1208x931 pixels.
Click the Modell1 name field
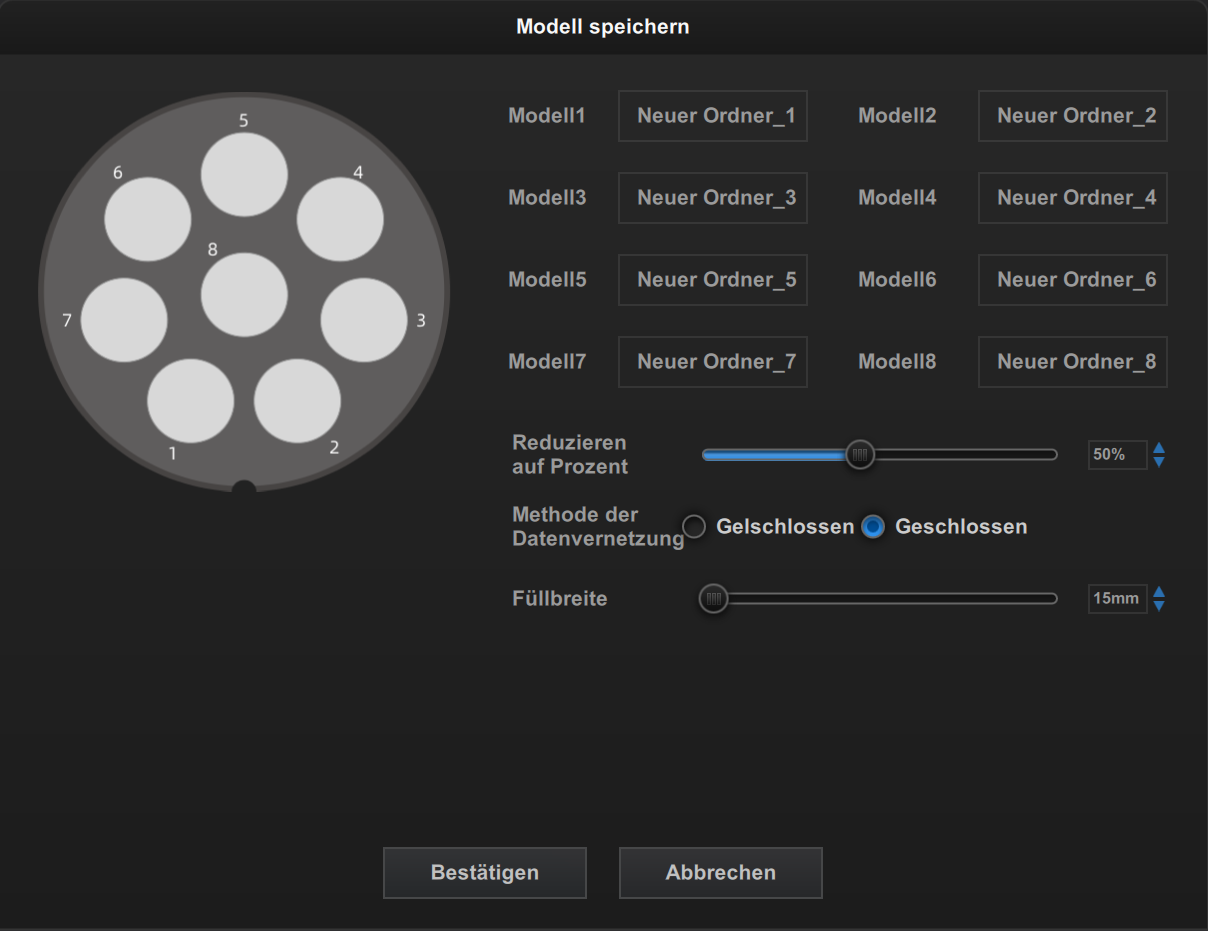(x=713, y=116)
